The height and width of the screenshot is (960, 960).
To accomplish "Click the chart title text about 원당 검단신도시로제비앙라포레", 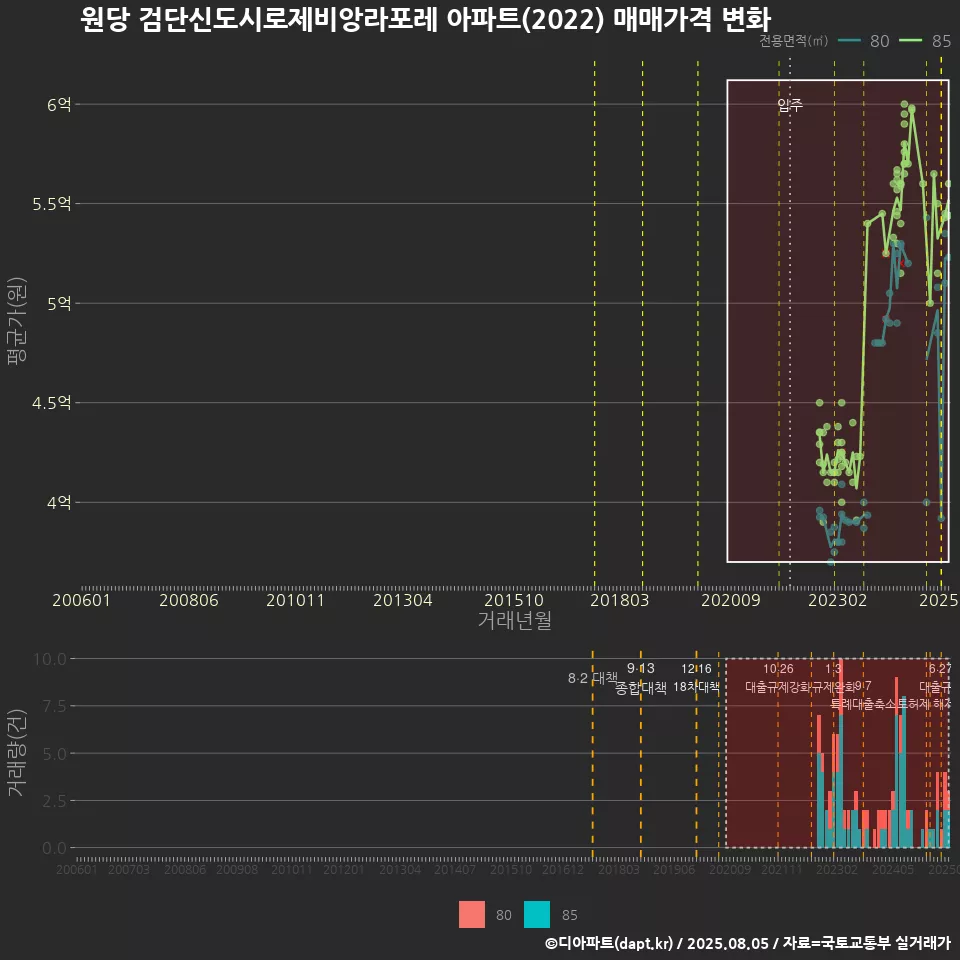I will (x=426, y=19).
